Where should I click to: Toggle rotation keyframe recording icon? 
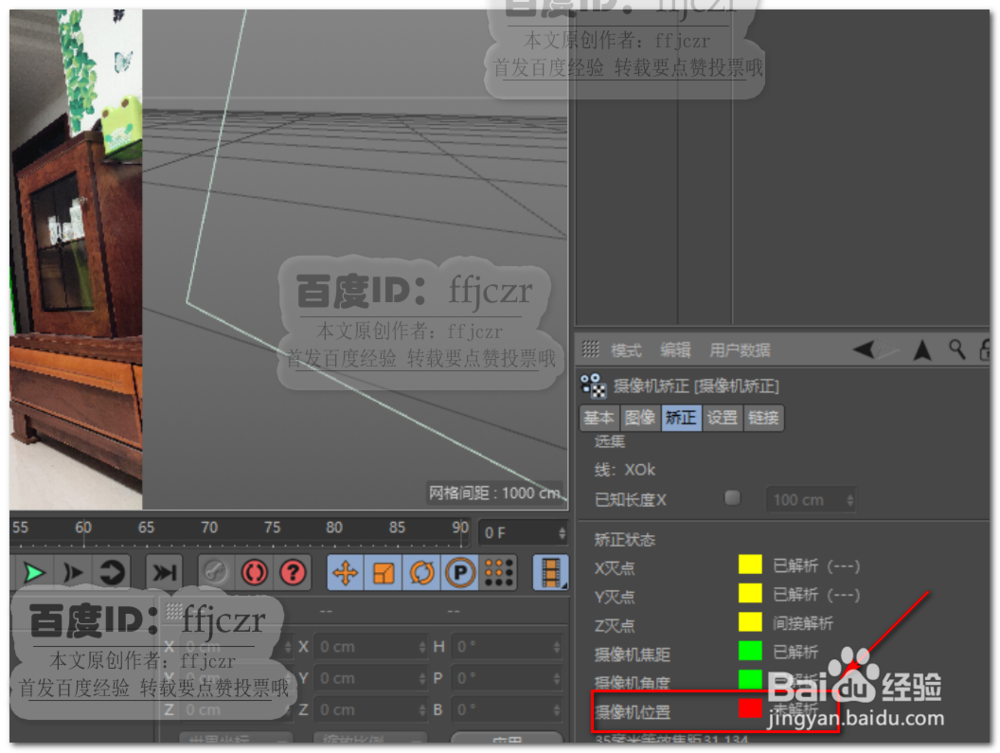(422, 573)
